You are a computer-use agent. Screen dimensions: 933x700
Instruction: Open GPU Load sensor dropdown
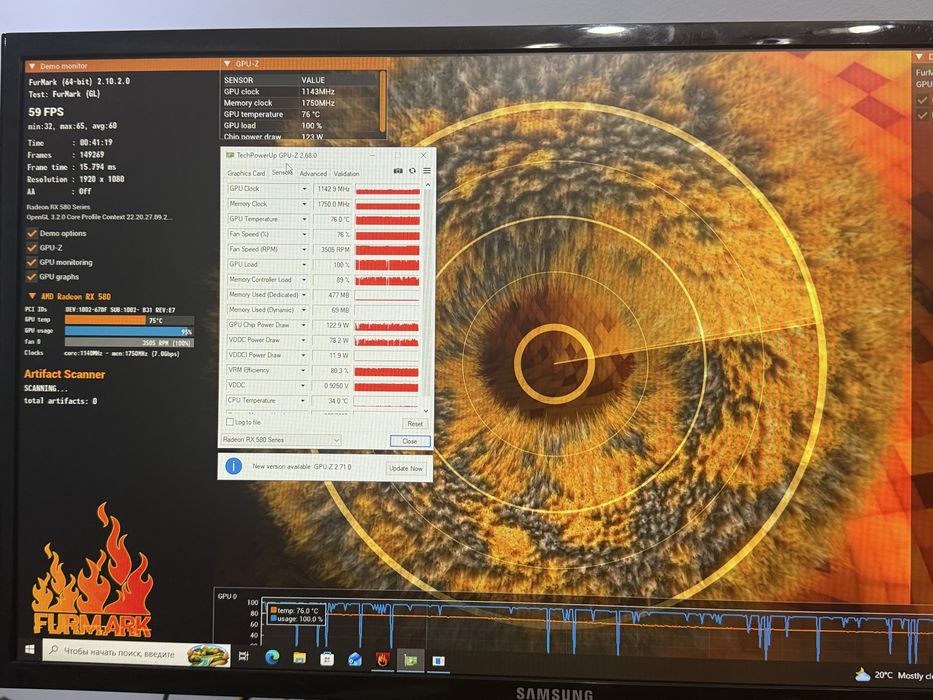(x=304, y=264)
